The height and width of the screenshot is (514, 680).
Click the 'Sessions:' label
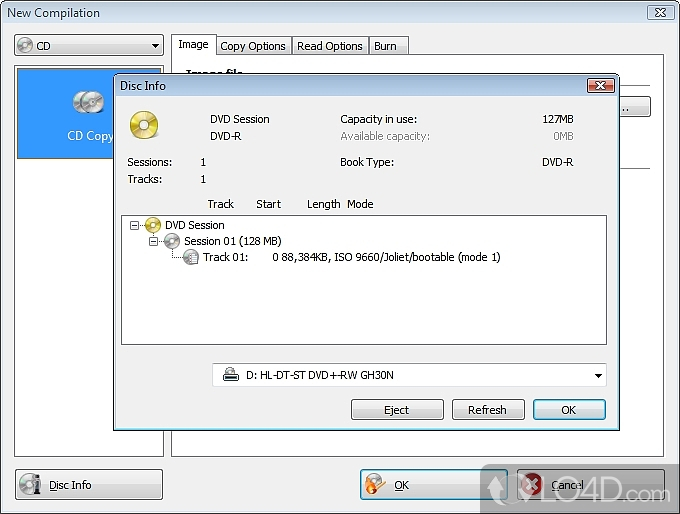click(x=149, y=162)
